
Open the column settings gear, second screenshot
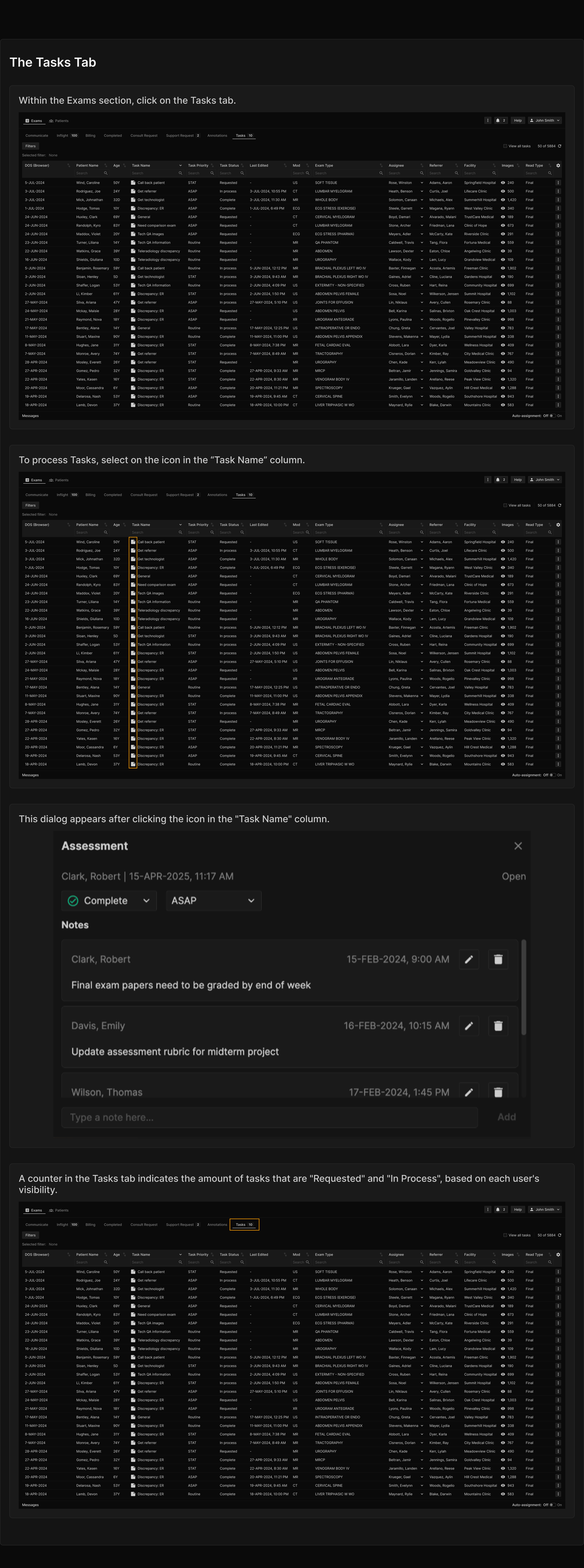pyautogui.click(x=559, y=525)
